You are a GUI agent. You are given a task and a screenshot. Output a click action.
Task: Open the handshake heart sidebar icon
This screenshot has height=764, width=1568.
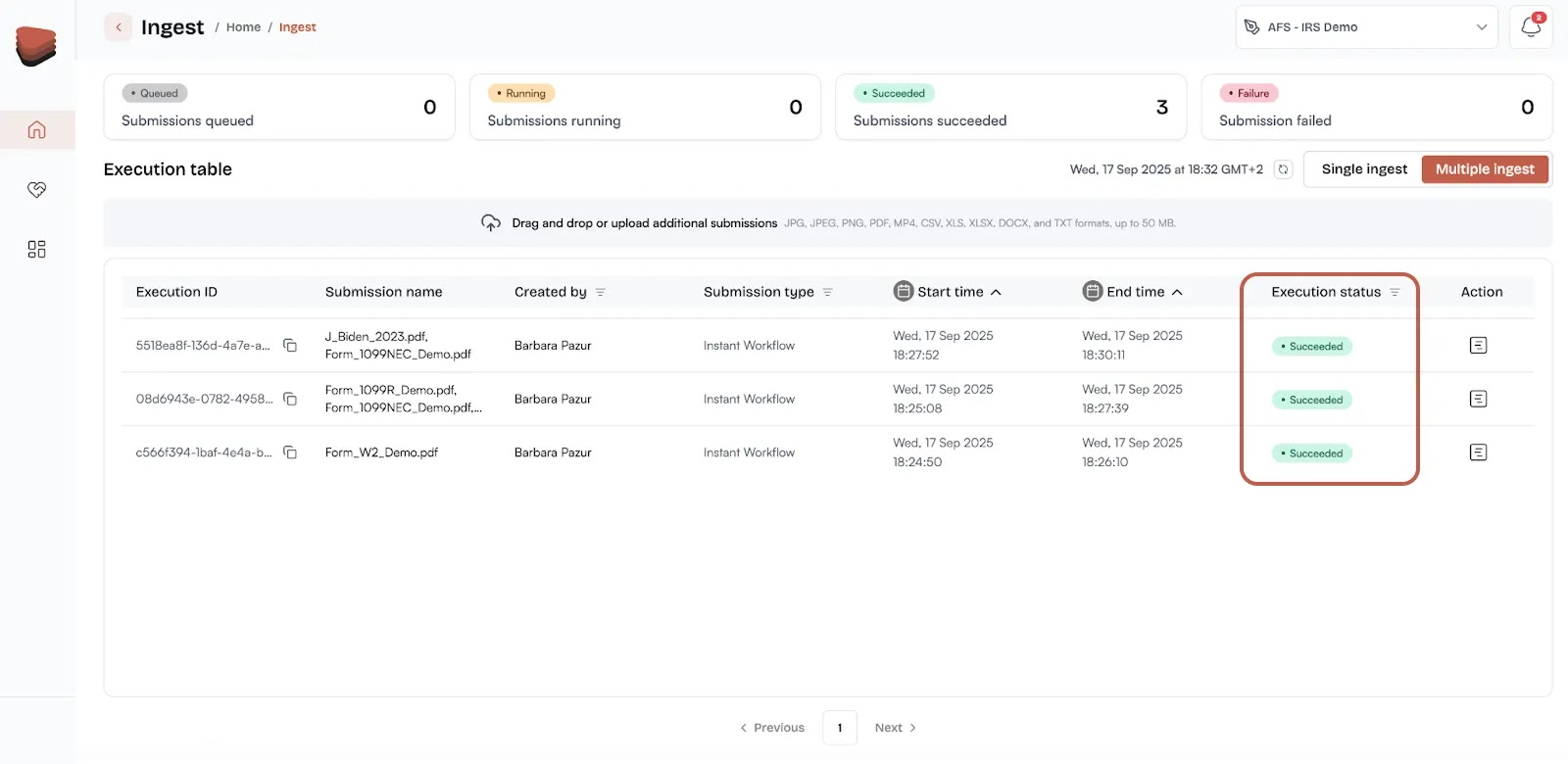37,189
